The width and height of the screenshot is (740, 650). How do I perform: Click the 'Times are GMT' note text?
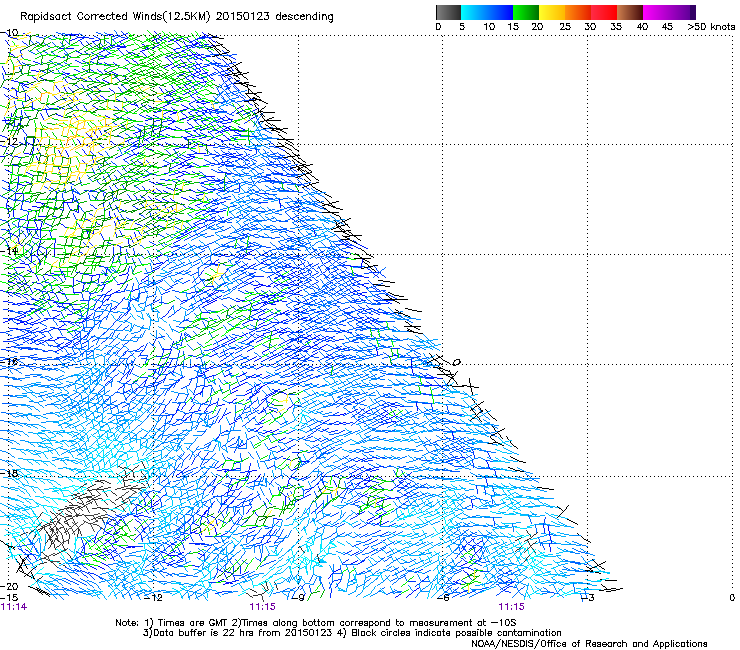point(192,623)
